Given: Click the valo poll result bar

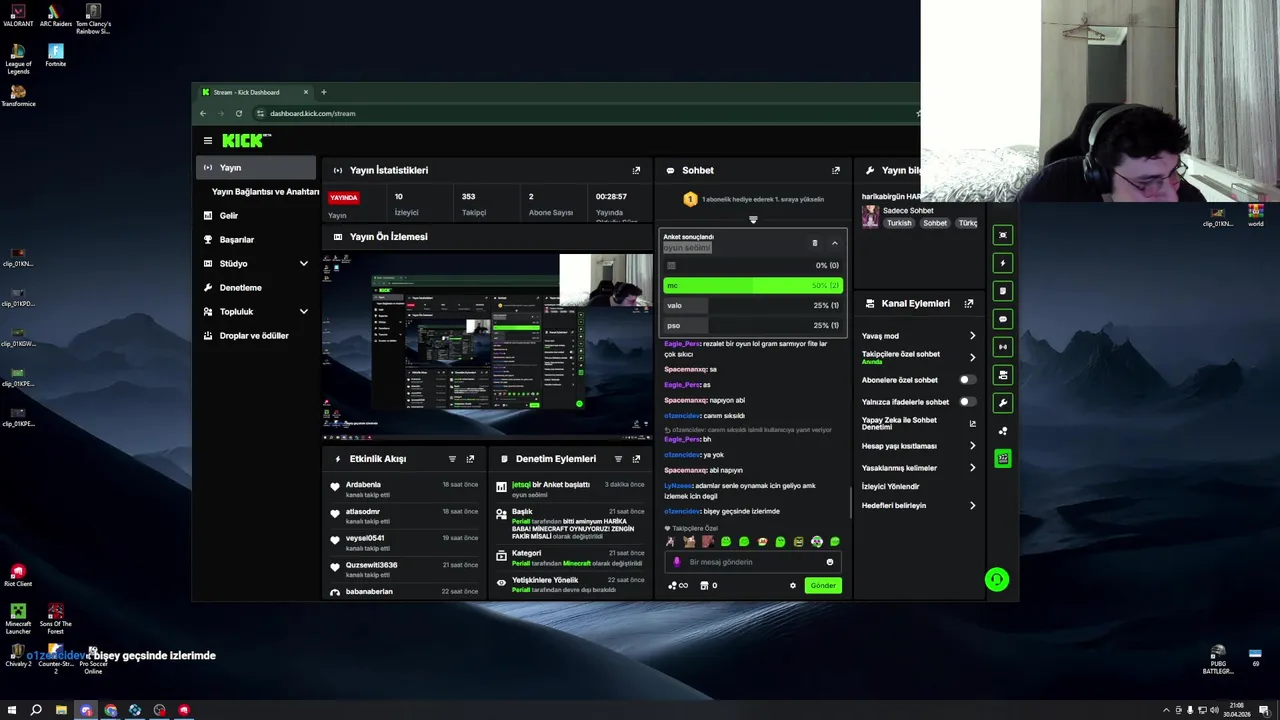Looking at the screenshot, I should [752, 306].
